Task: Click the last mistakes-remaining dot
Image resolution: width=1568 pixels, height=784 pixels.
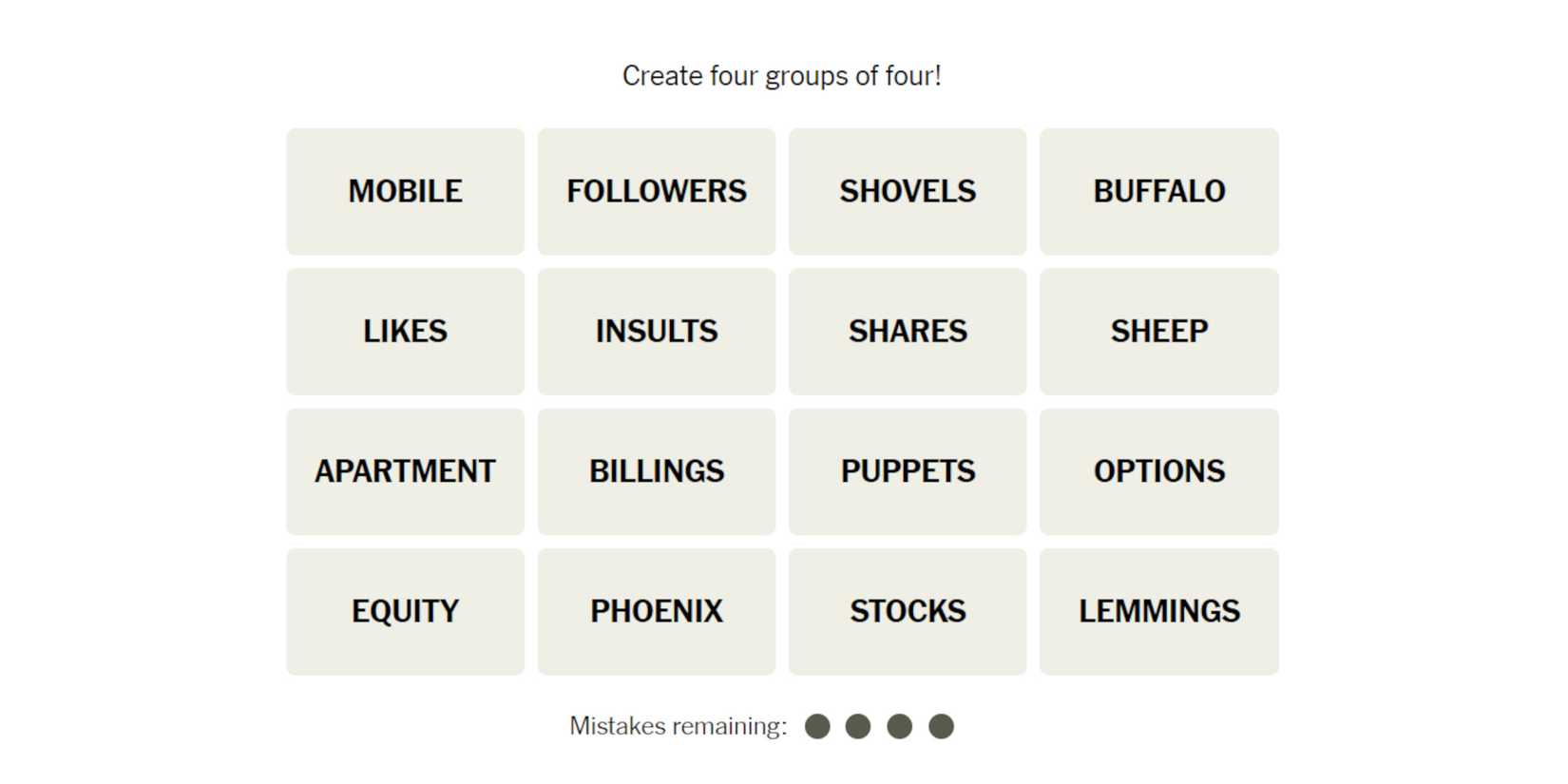Action: (941, 727)
